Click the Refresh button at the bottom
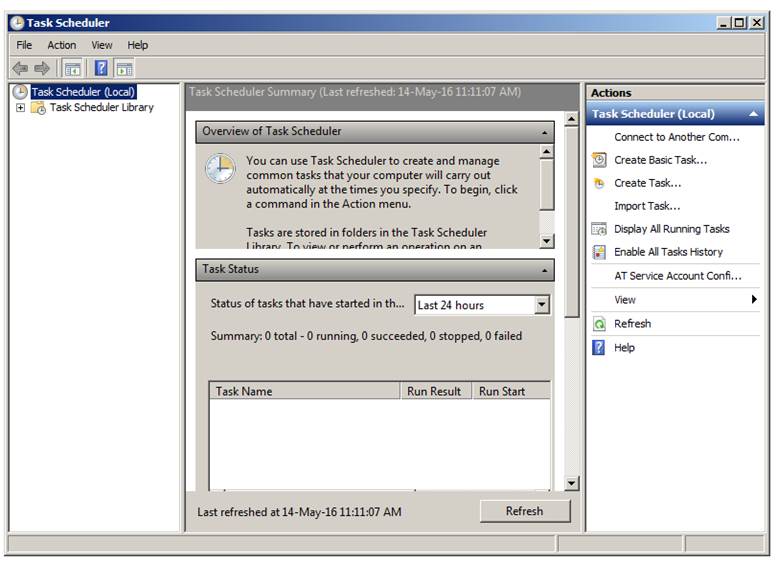Viewport: 778px width, 563px height. click(525, 511)
